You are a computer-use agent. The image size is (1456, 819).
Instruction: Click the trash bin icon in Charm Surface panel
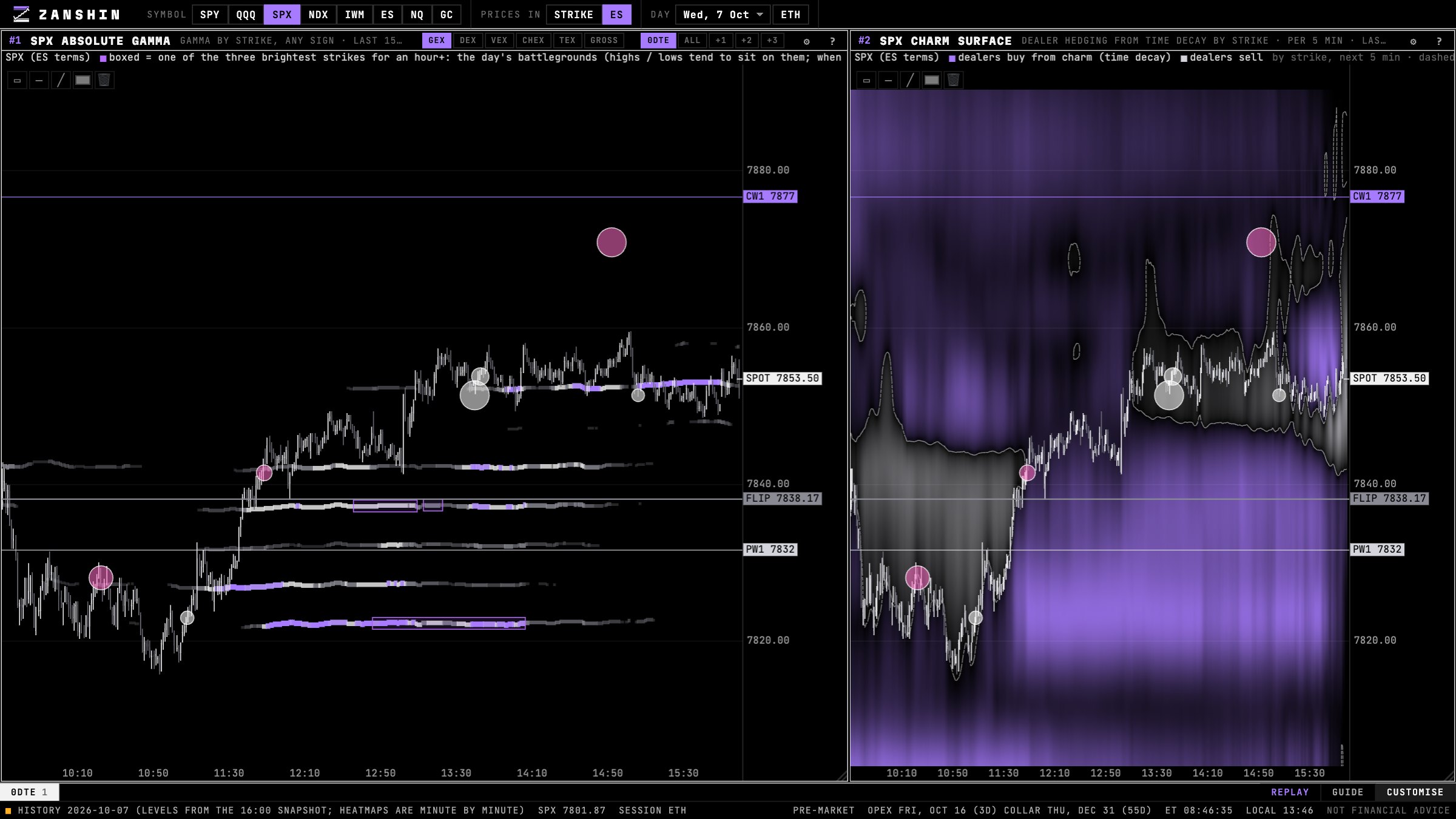tap(954, 80)
